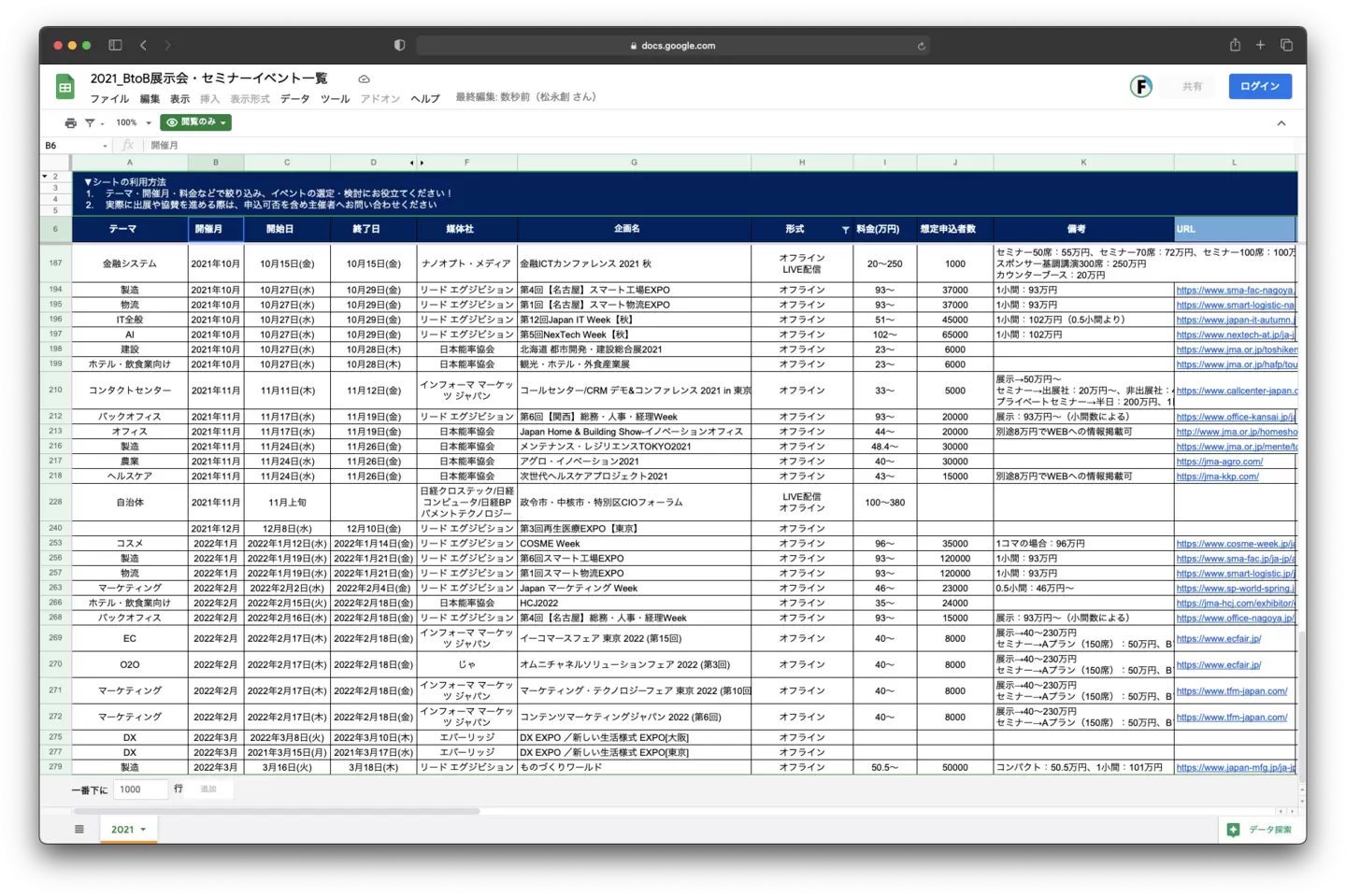Click the テーマ header cell
The width and height of the screenshot is (1346, 896).
click(x=130, y=230)
